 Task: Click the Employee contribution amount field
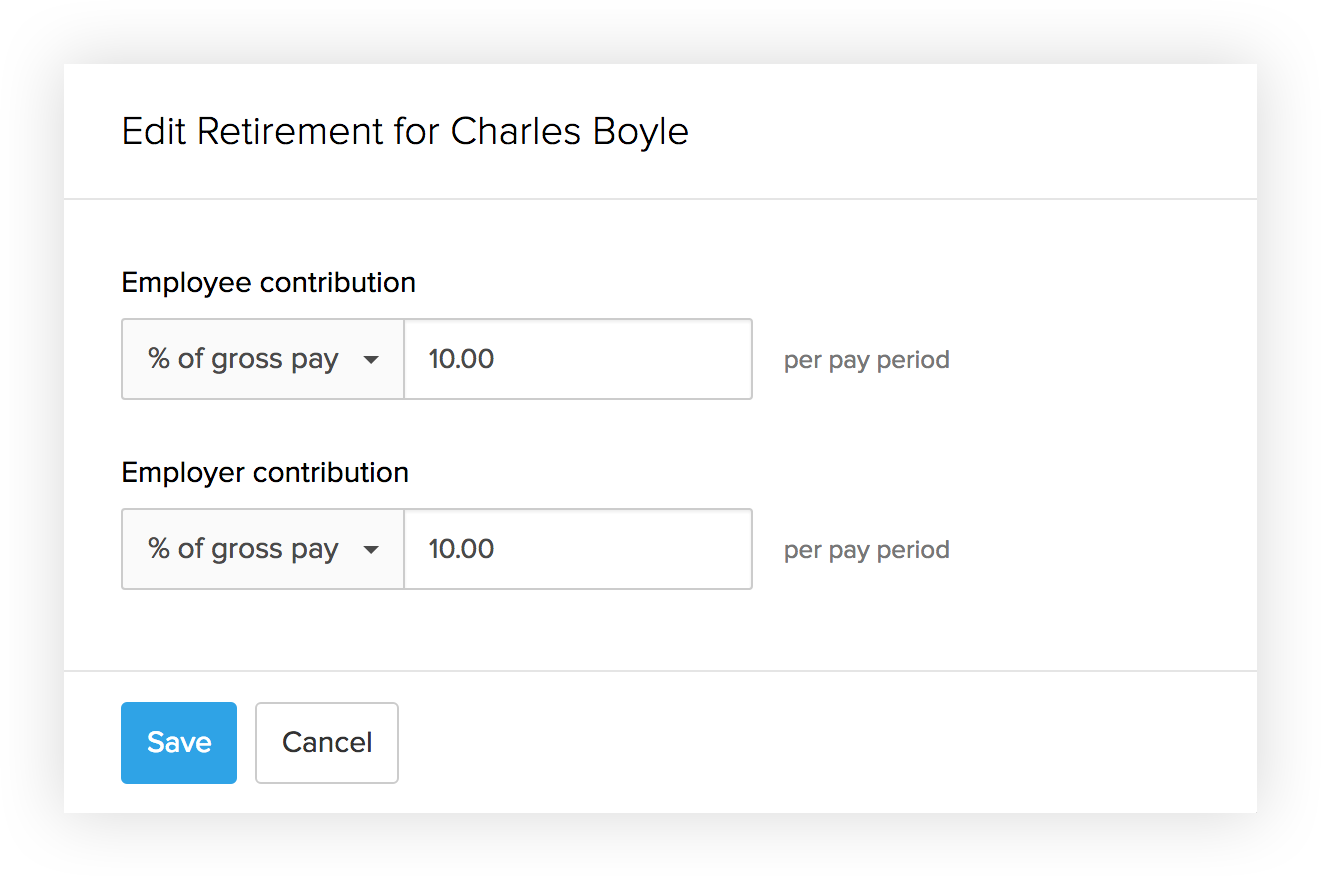coord(577,359)
